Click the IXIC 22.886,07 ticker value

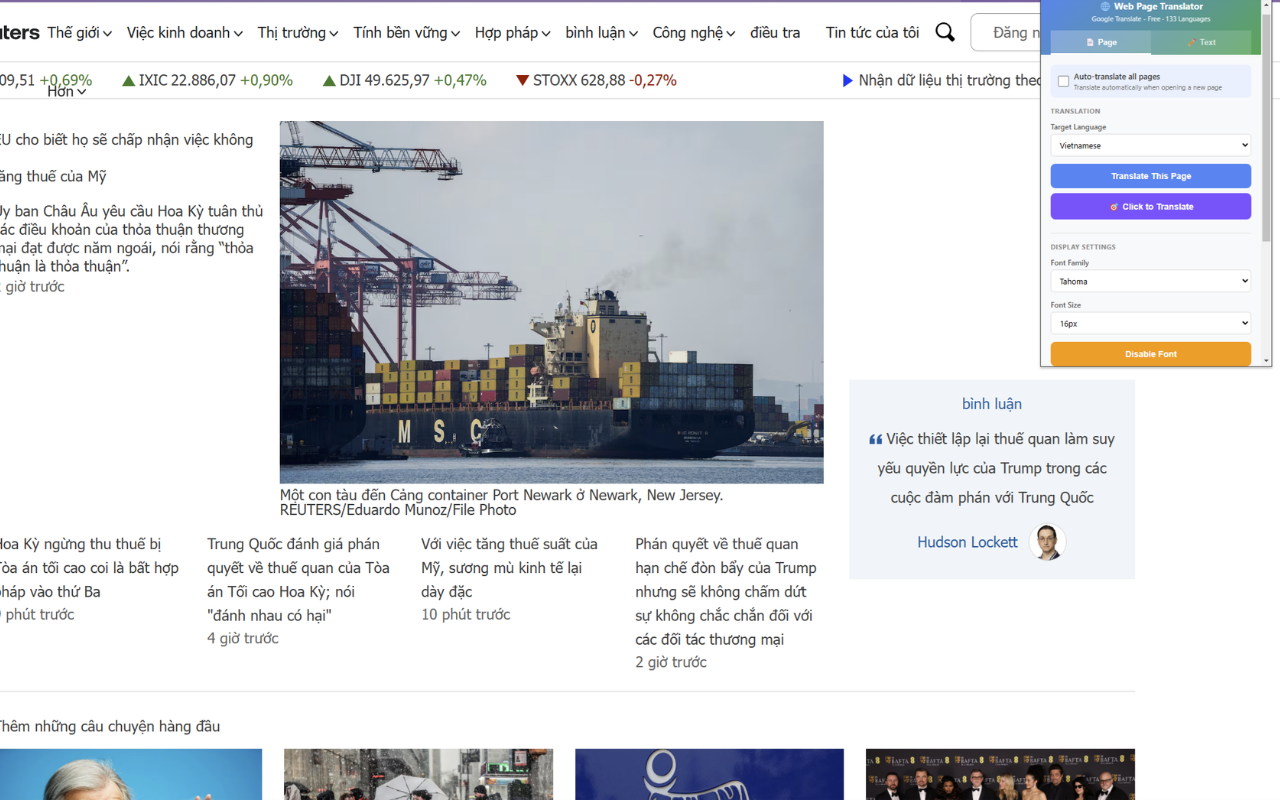coord(187,80)
